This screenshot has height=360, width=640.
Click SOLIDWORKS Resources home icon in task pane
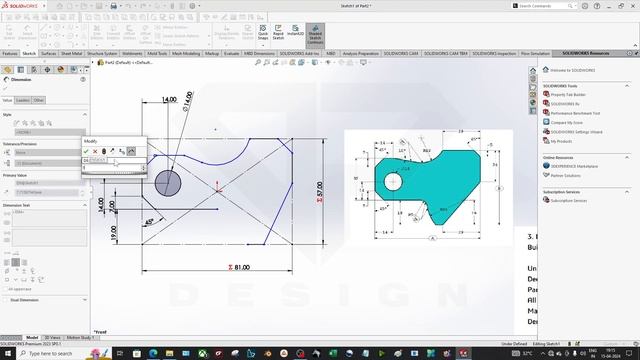(x=533, y=70)
